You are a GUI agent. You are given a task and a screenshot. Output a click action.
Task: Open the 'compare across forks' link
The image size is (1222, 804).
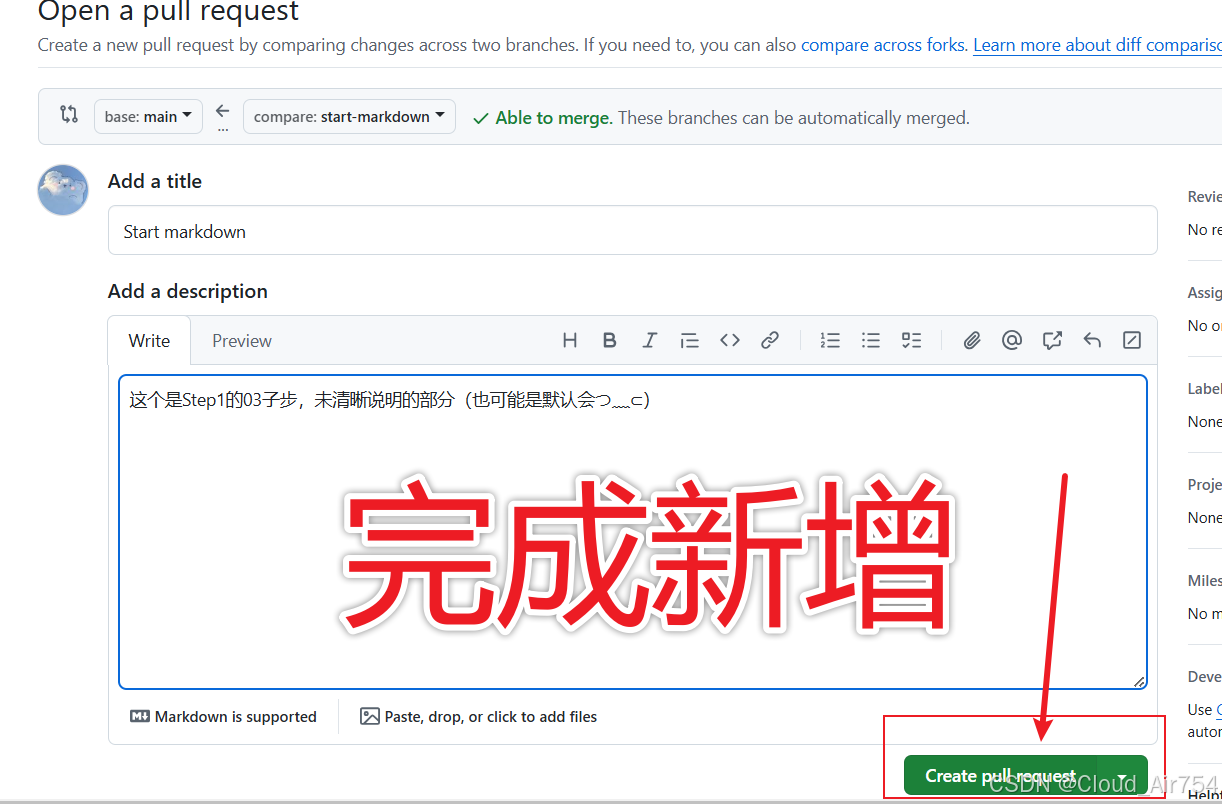tap(882, 45)
